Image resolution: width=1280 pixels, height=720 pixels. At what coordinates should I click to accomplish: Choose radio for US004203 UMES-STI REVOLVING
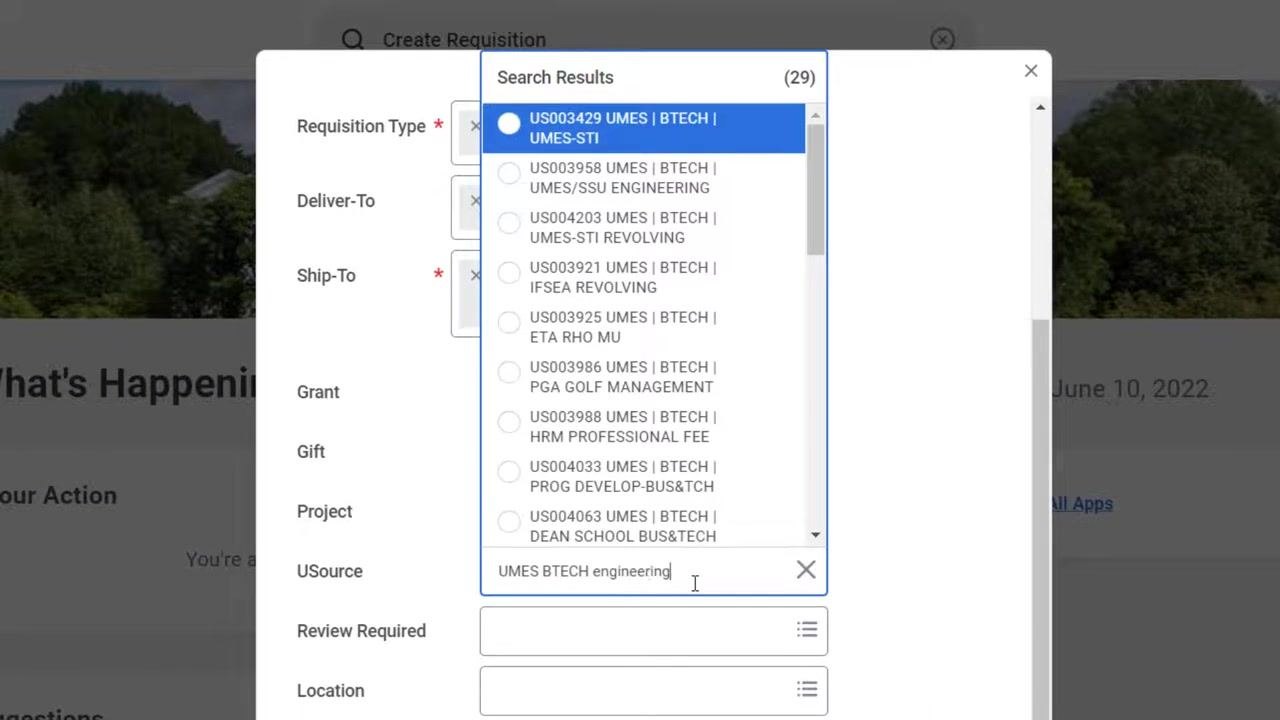tap(509, 223)
